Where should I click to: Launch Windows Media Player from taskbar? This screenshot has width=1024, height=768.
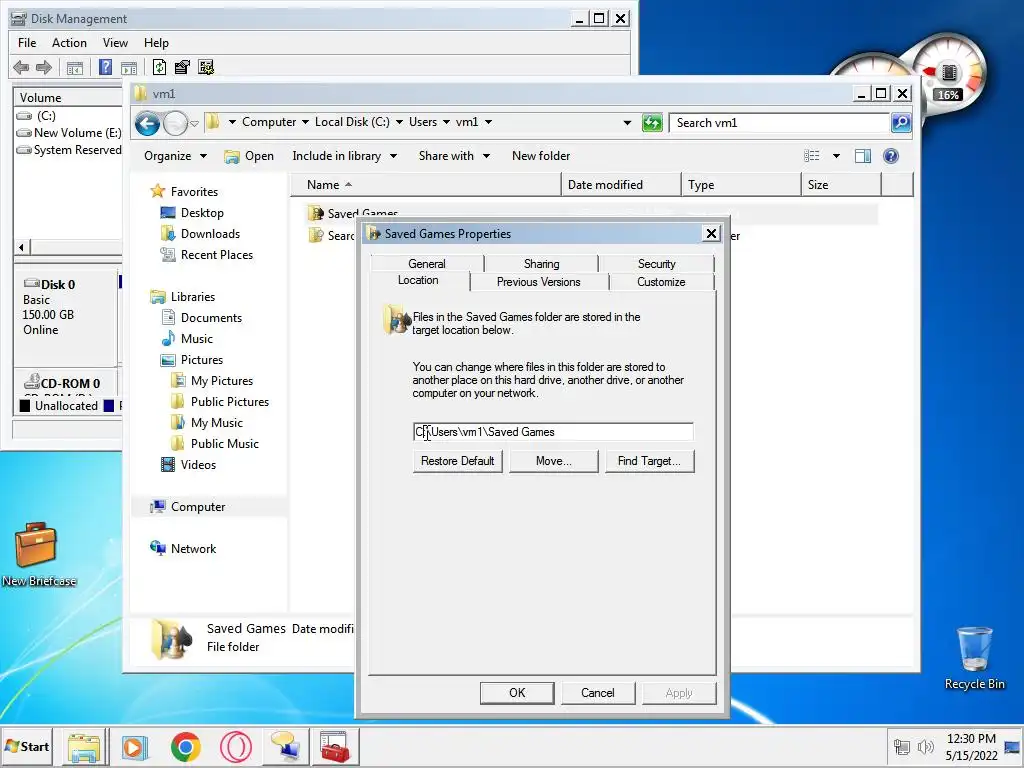[135, 747]
